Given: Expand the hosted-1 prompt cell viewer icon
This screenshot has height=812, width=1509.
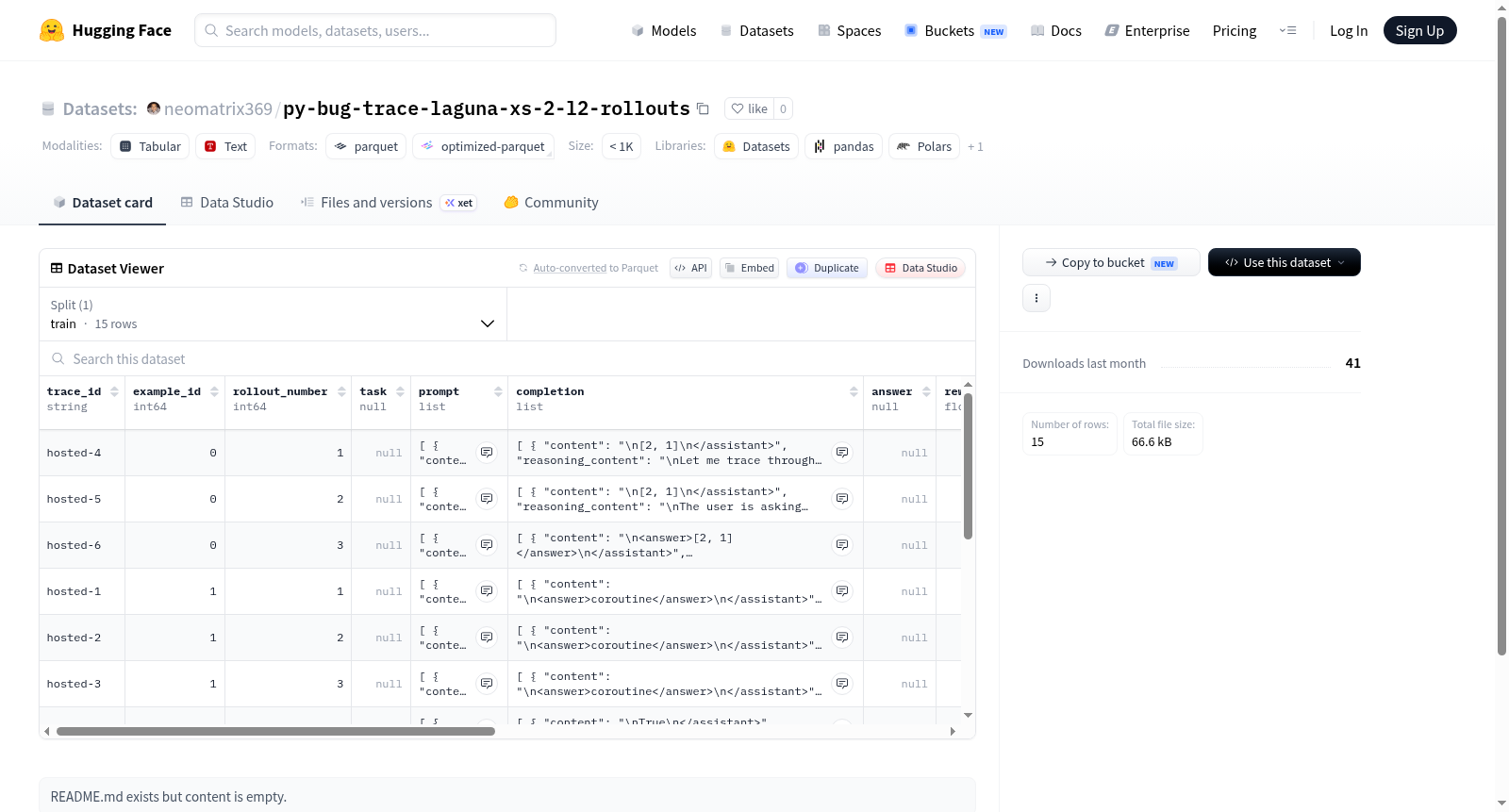Looking at the screenshot, I should point(487,591).
